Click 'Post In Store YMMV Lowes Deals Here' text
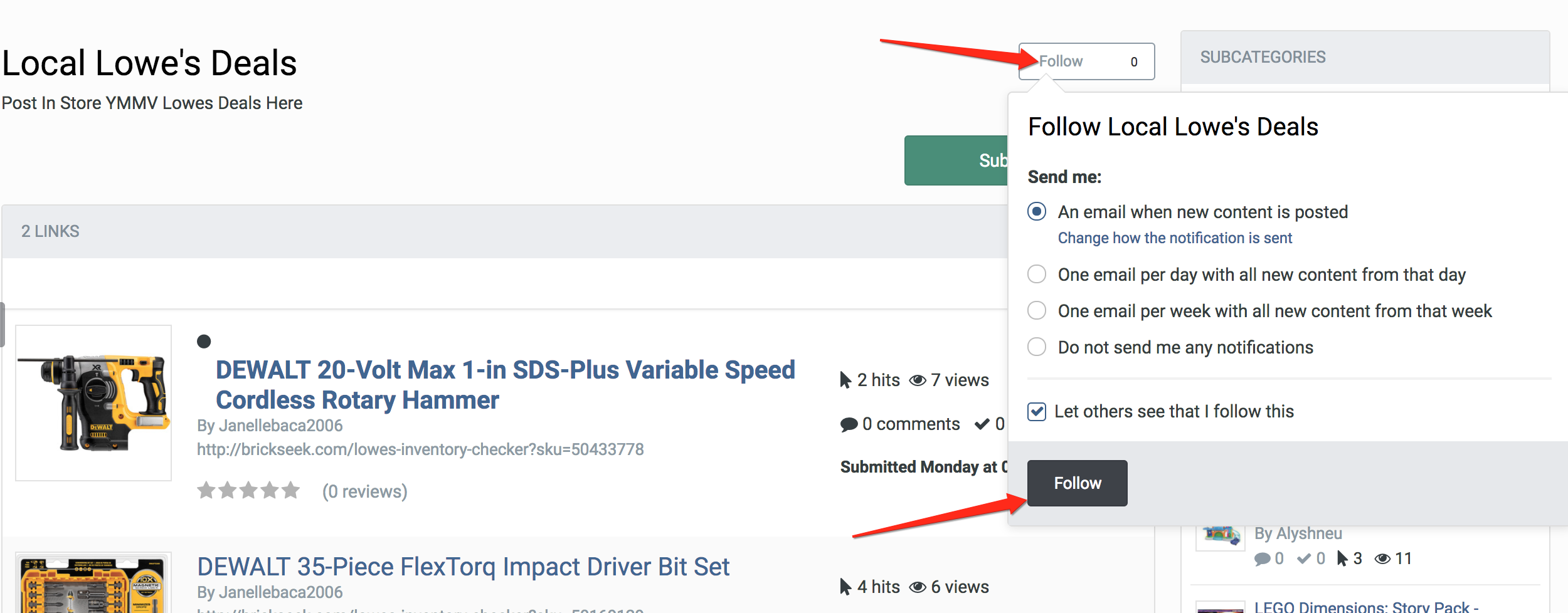1568x613 pixels. tap(152, 103)
